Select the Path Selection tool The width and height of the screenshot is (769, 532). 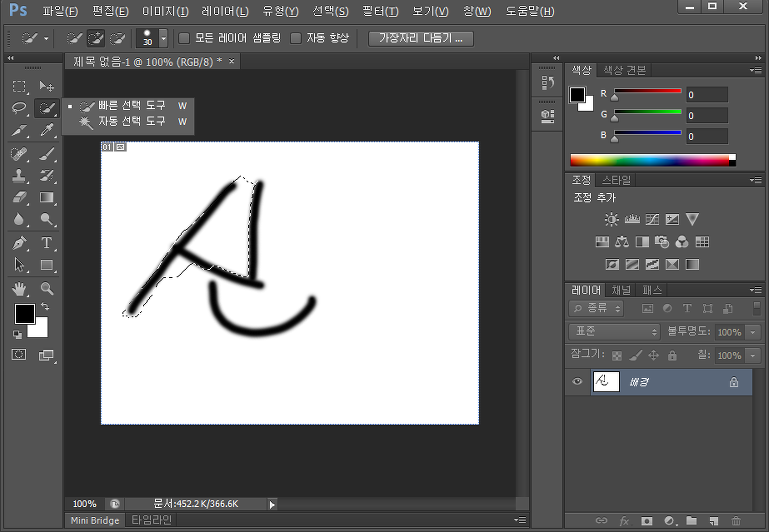point(19,265)
